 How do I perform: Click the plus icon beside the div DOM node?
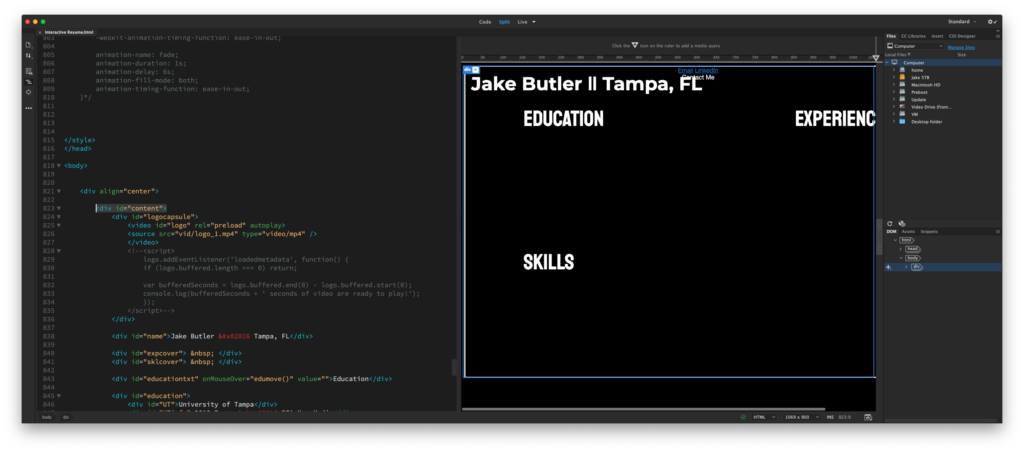(x=888, y=267)
